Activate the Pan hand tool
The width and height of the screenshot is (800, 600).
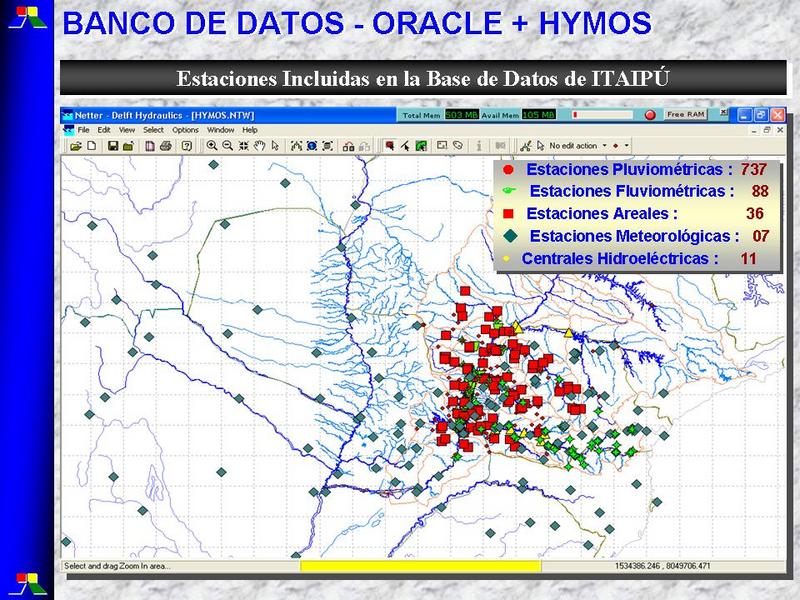(259, 145)
